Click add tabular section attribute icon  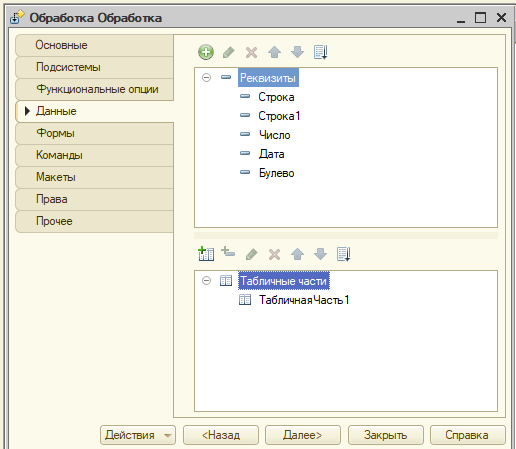228,252
